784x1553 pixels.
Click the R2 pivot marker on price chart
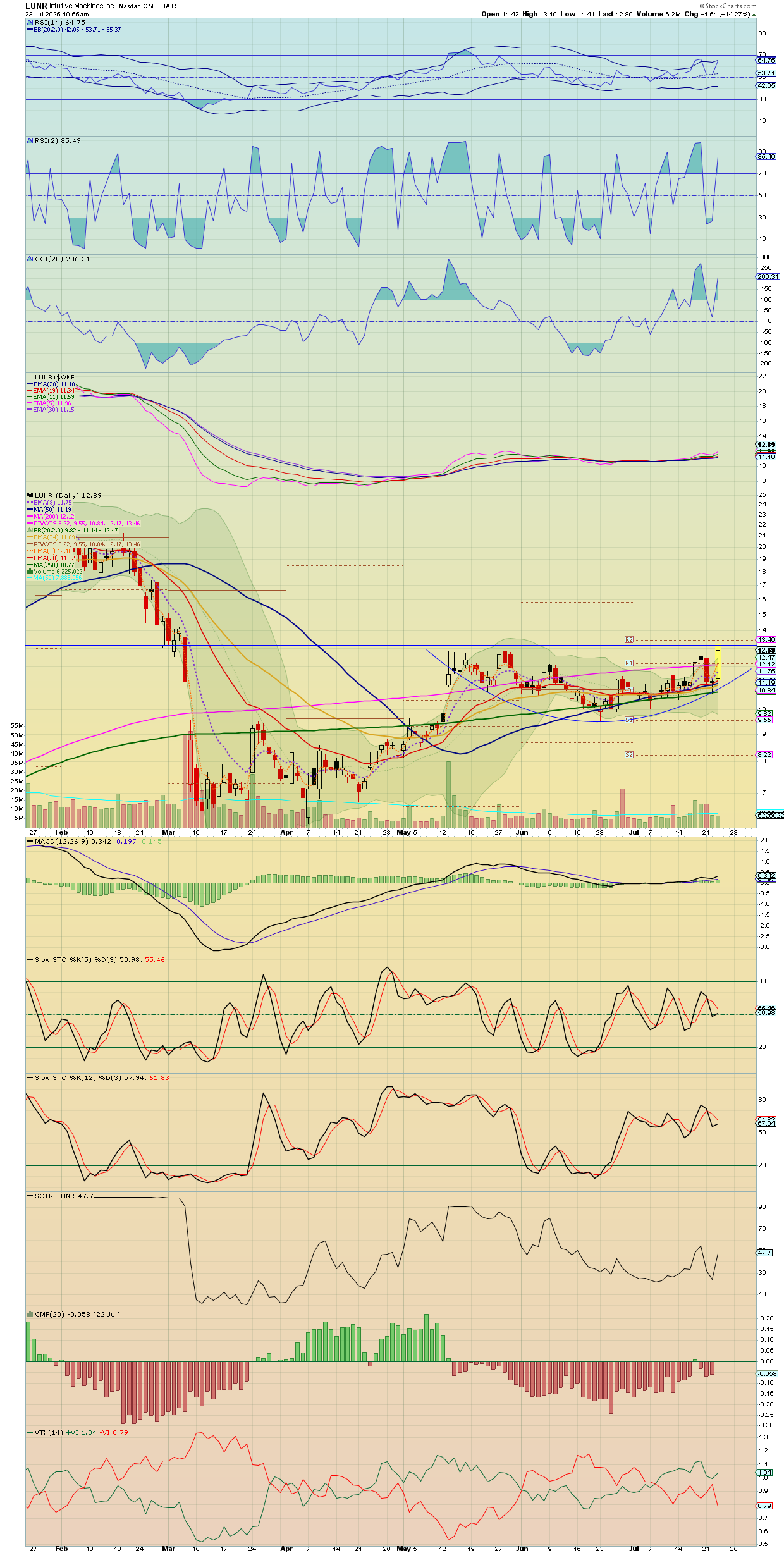[628, 640]
